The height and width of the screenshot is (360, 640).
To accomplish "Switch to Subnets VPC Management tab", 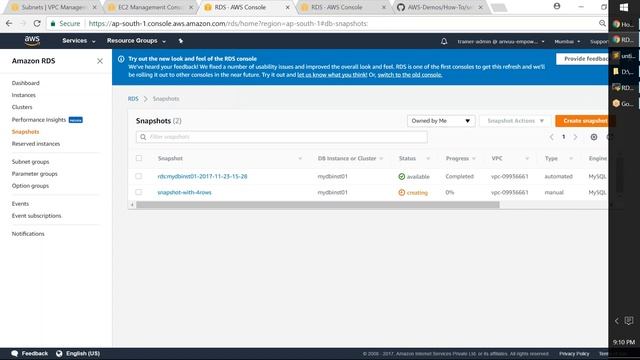I will pos(53,7).
